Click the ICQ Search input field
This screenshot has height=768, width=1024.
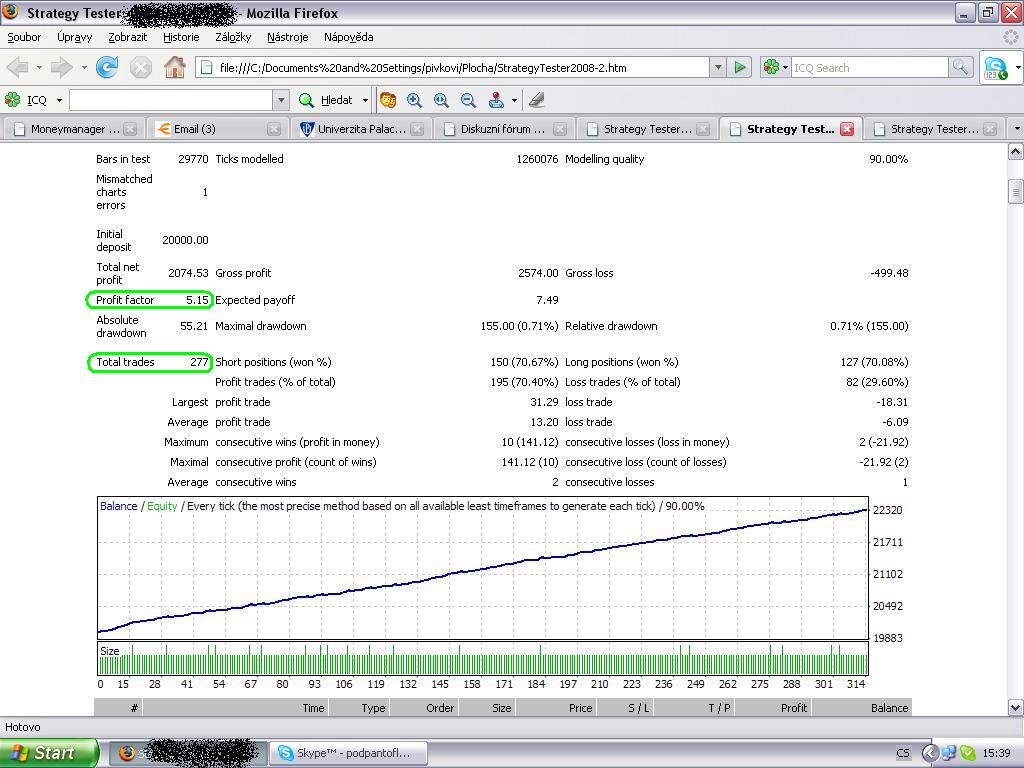868,68
